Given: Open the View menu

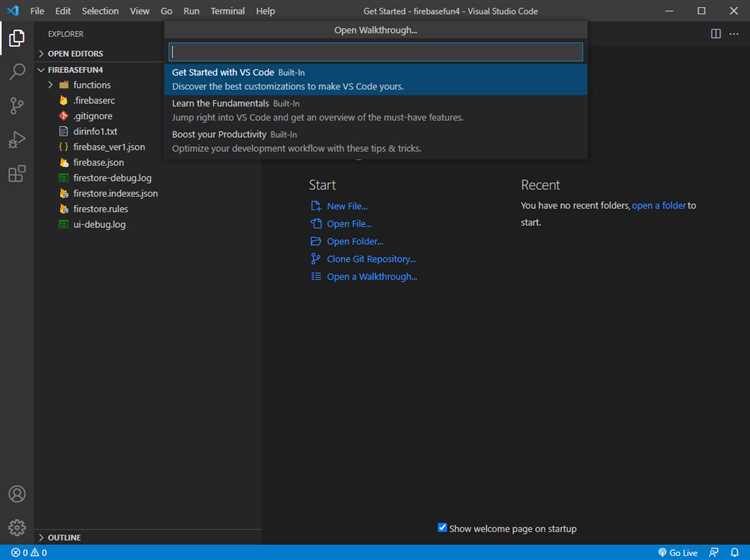Looking at the screenshot, I should point(140,11).
